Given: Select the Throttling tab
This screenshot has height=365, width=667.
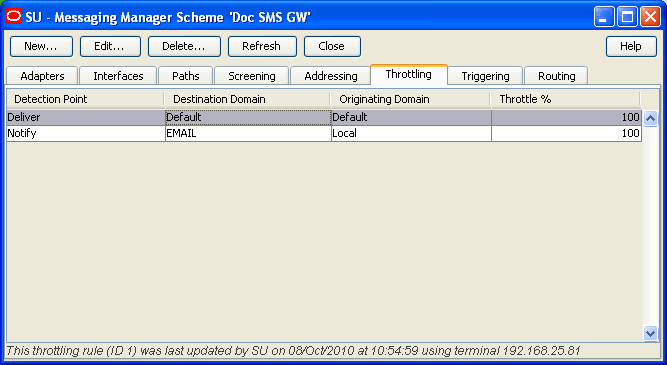Looking at the screenshot, I should tap(409, 74).
